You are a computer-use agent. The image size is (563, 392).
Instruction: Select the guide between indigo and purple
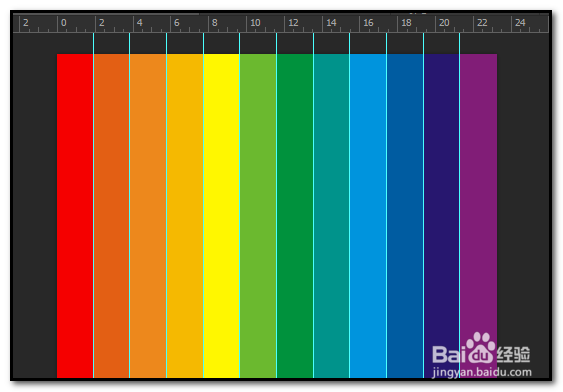(x=460, y=205)
